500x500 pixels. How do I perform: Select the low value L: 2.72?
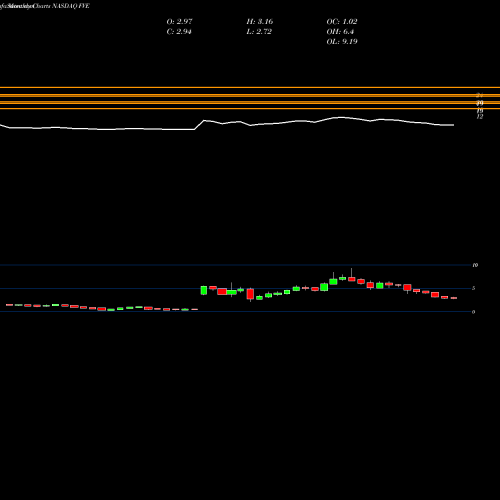point(259,31)
